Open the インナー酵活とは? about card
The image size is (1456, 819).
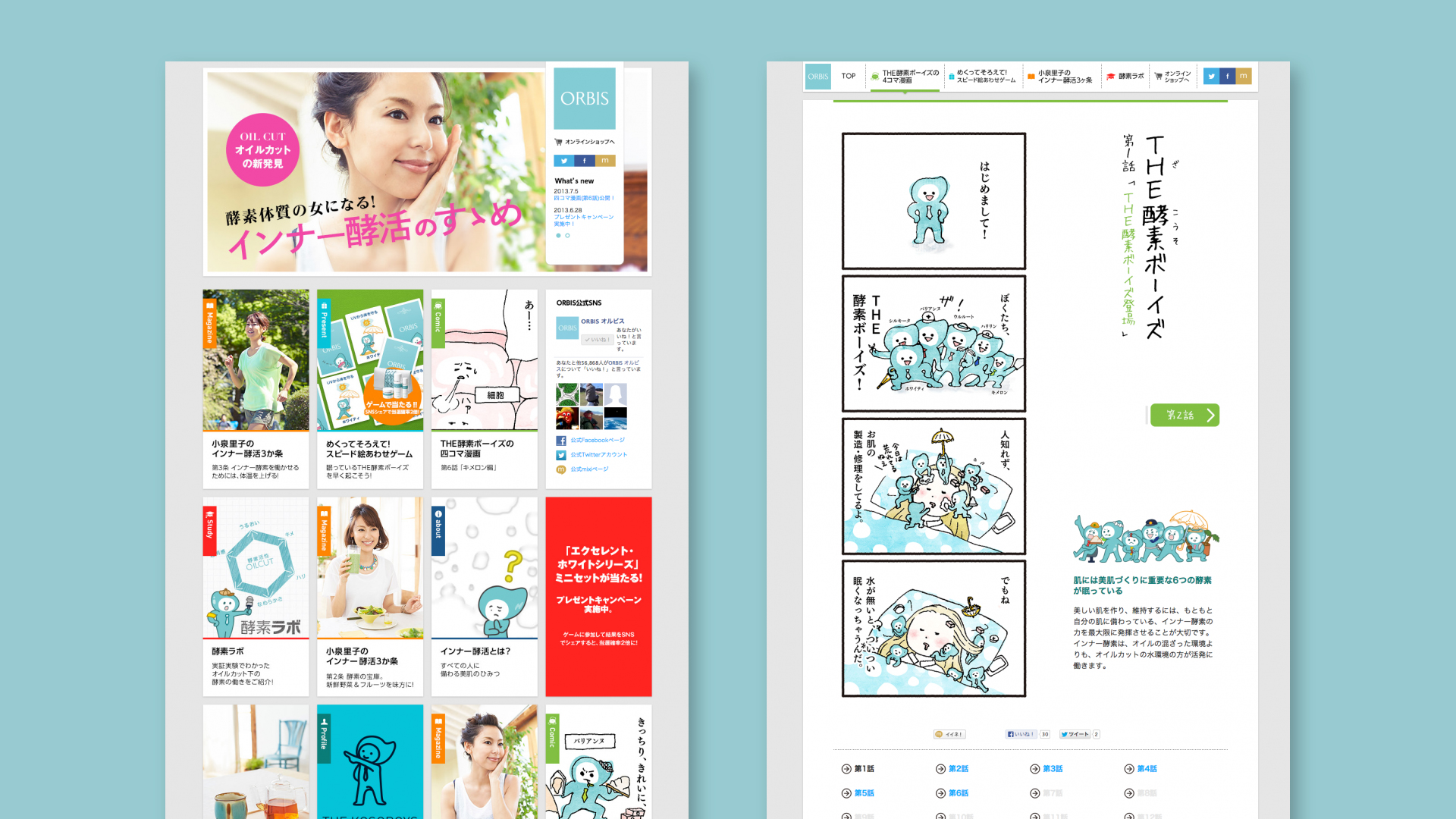click(x=485, y=597)
